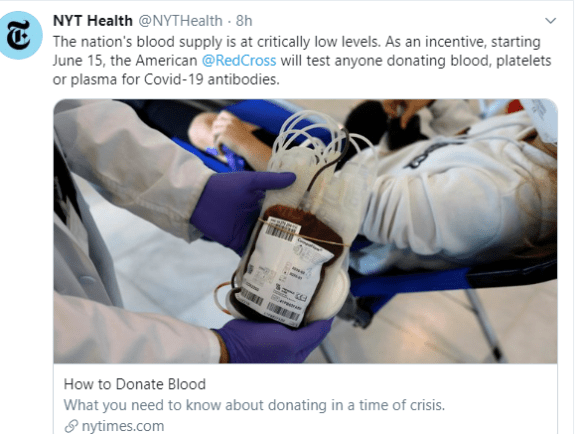Click the tweet line mentioning Covid-19 antibodies

click(166, 79)
